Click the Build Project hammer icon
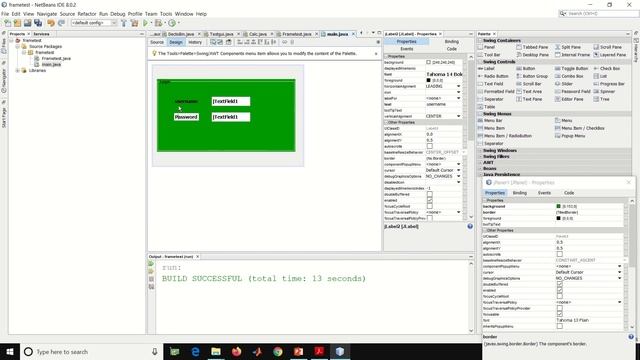Screen dimensions: 640x360 pyautogui.click(x=124, y=23)
